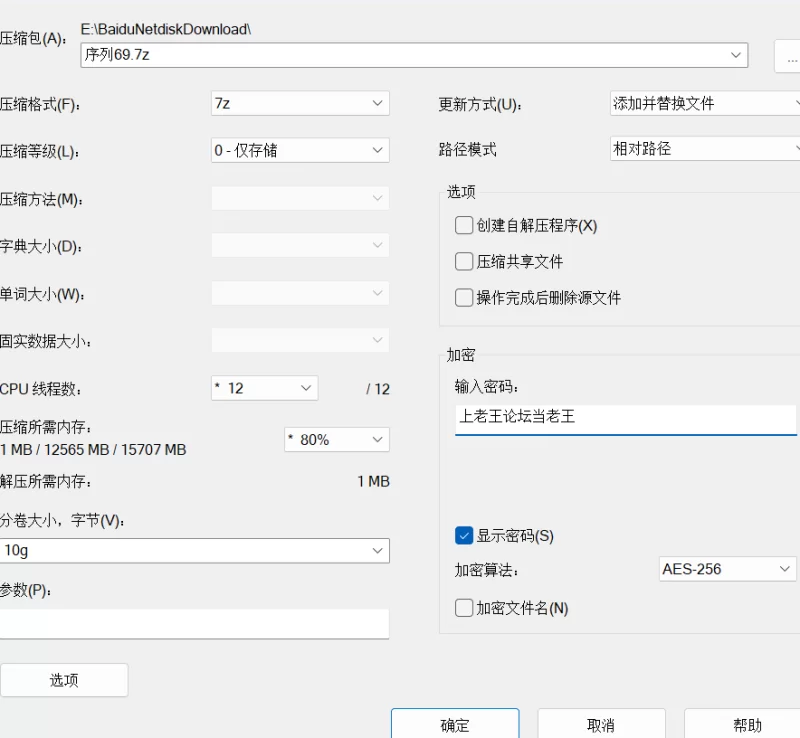Click the disabled 字典大小(D) dropdown
Viewport: 800px width, 738px height.
click(300, 245)
